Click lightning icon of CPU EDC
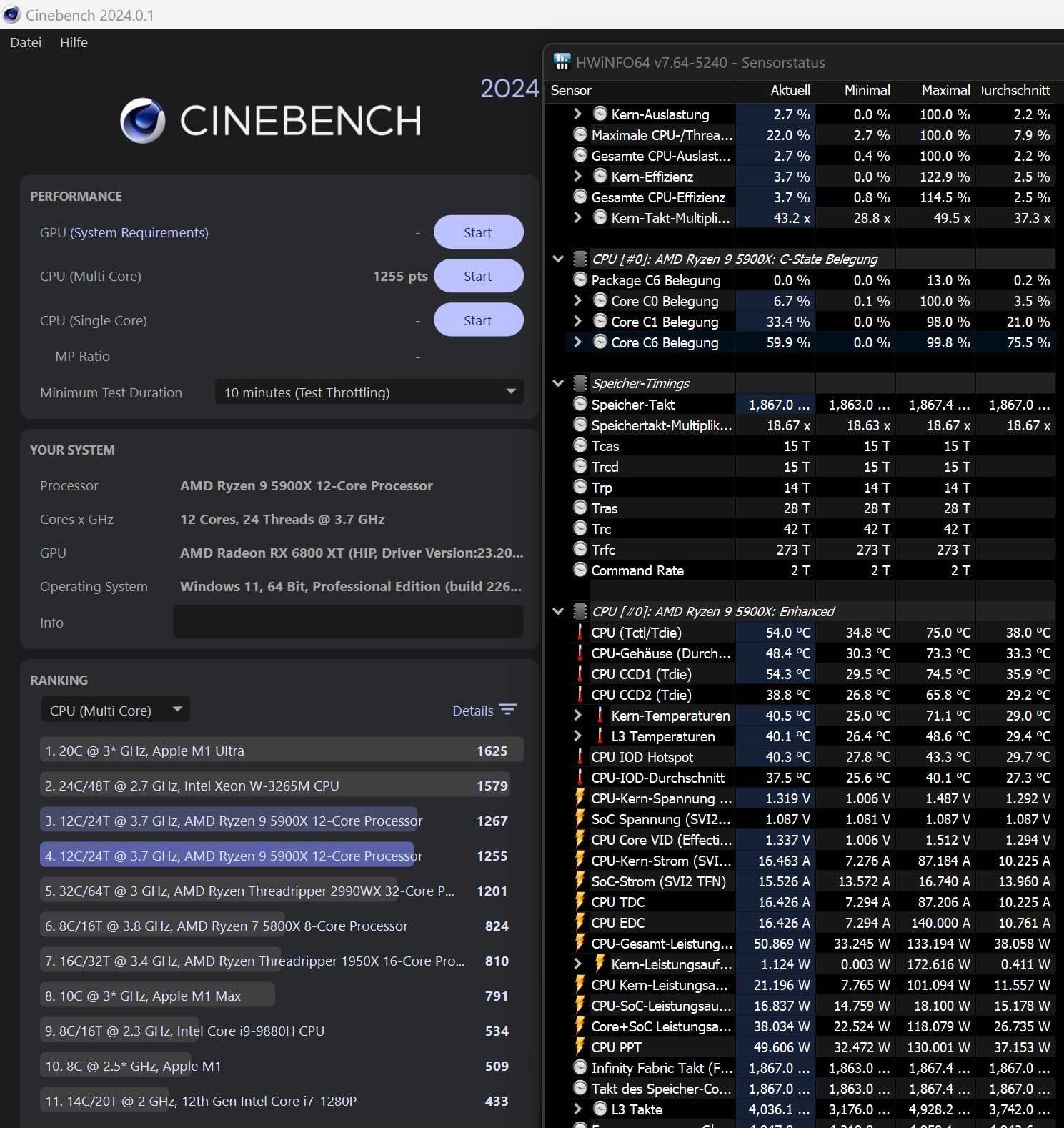1064x1128 pixels. (580, 922)
